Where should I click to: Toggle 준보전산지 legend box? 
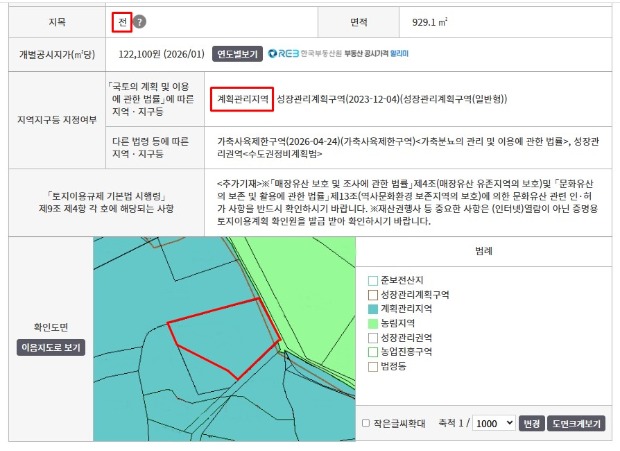click(x=373, y=281)
